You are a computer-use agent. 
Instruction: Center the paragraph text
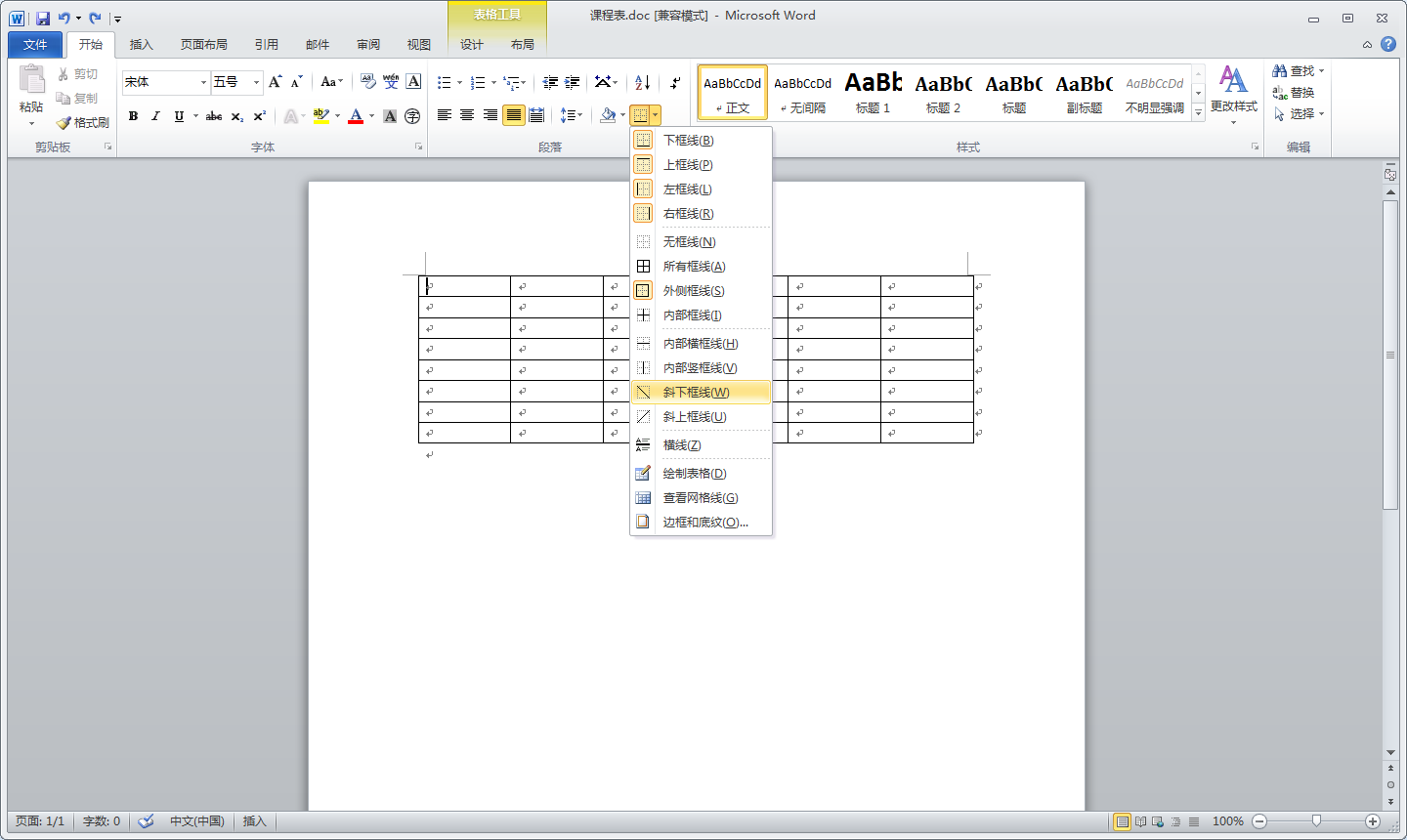[x=467, y=115]
